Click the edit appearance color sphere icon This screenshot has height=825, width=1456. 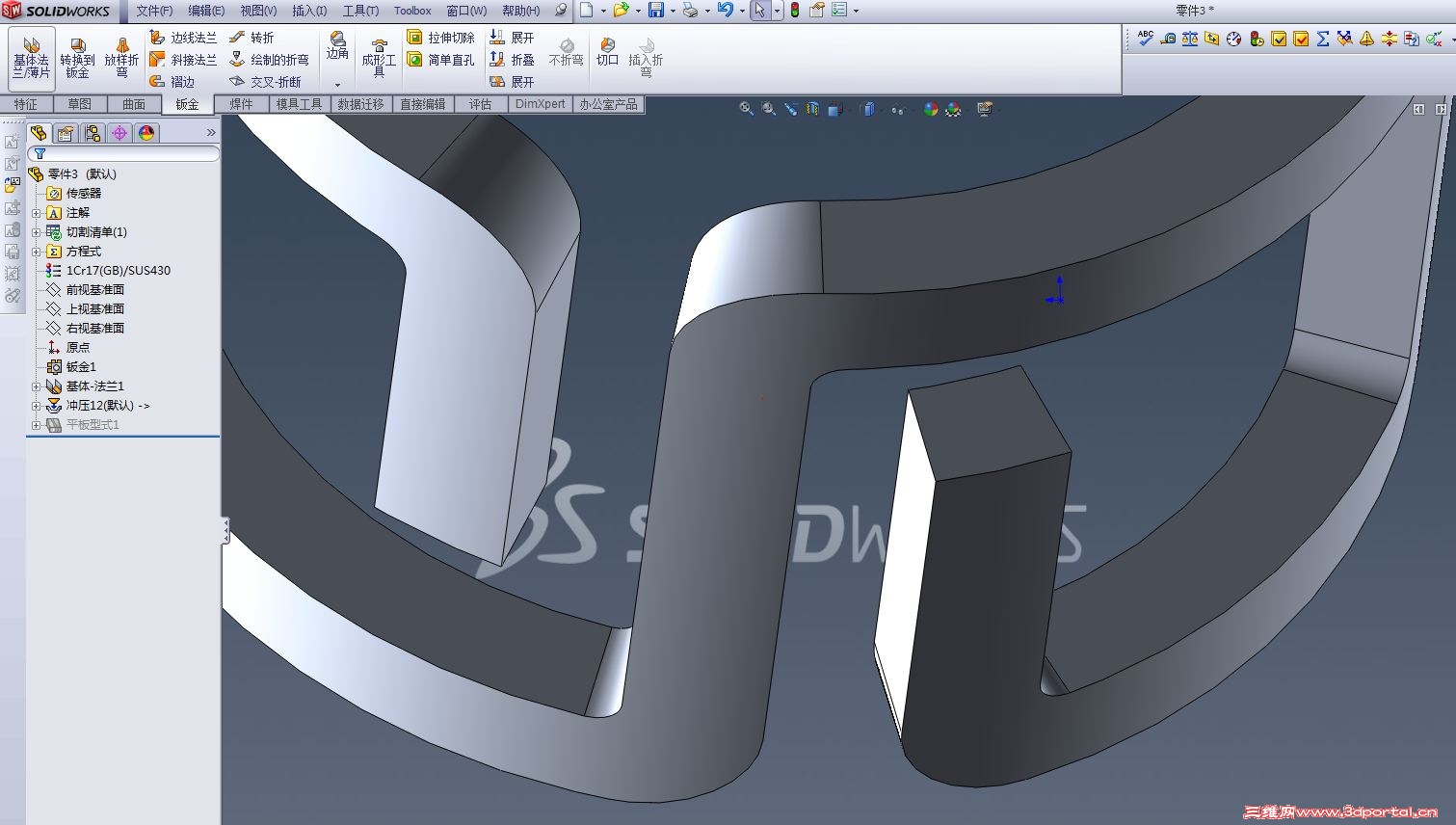point(931,109)
